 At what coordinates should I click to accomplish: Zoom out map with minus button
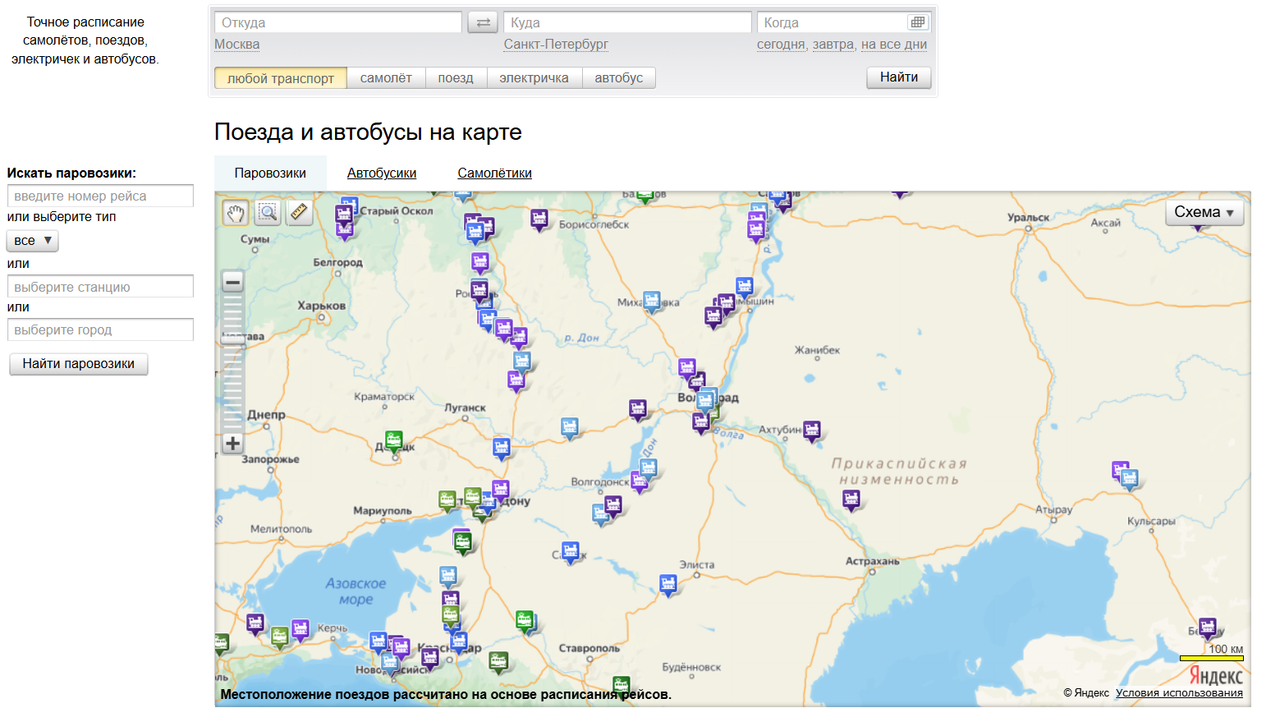[233, 283]
